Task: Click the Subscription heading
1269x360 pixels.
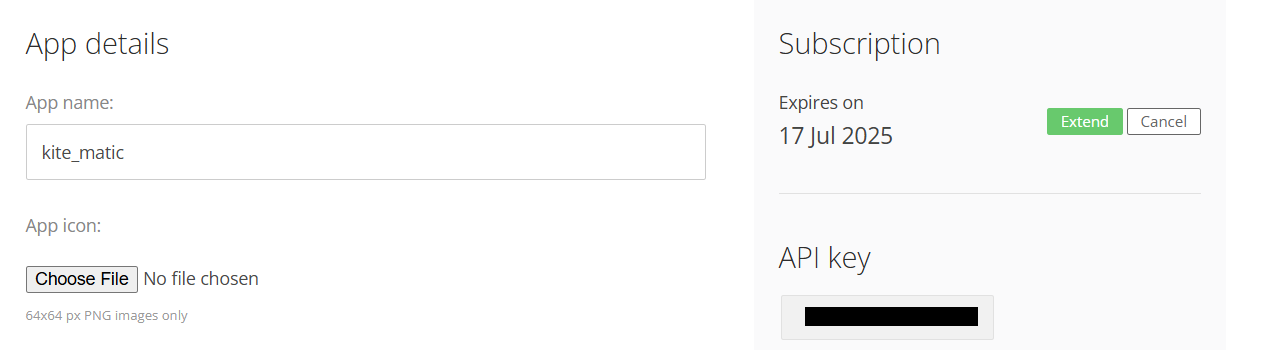Action: (x=859, y=44)
